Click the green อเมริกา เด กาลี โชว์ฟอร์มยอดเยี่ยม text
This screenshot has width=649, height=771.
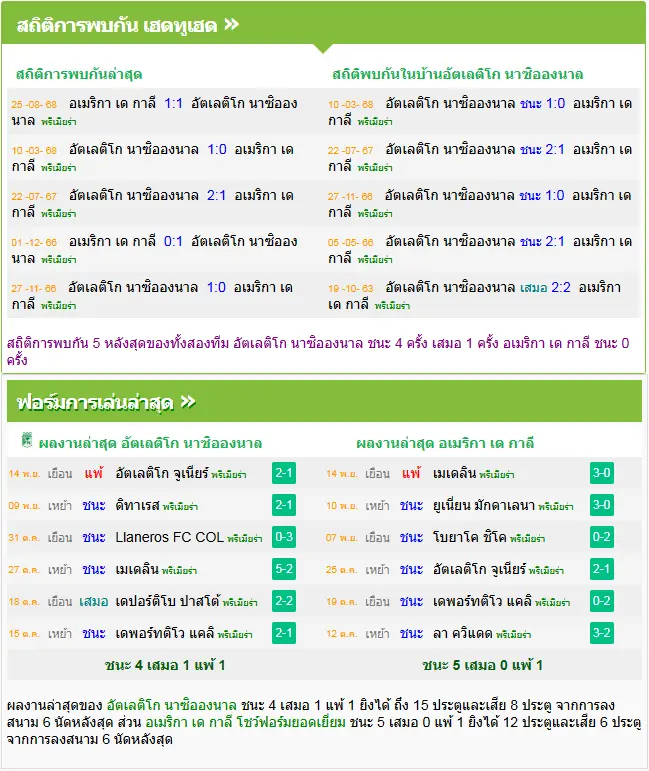pyautogui.click(x=245, y=722)
